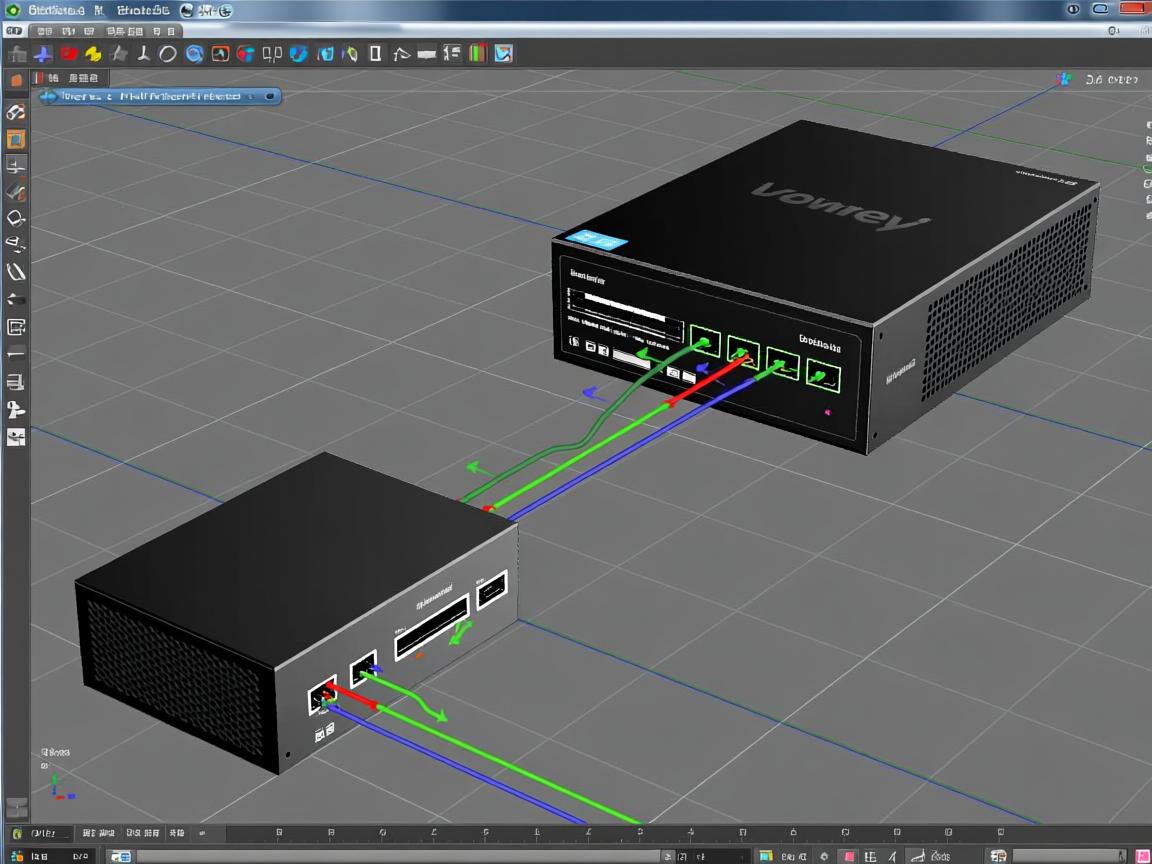The width and height of the screenshot is (1152, 864).
Task: Click the blue spiral globe toolbar icon
Action: tap(195, 53)
